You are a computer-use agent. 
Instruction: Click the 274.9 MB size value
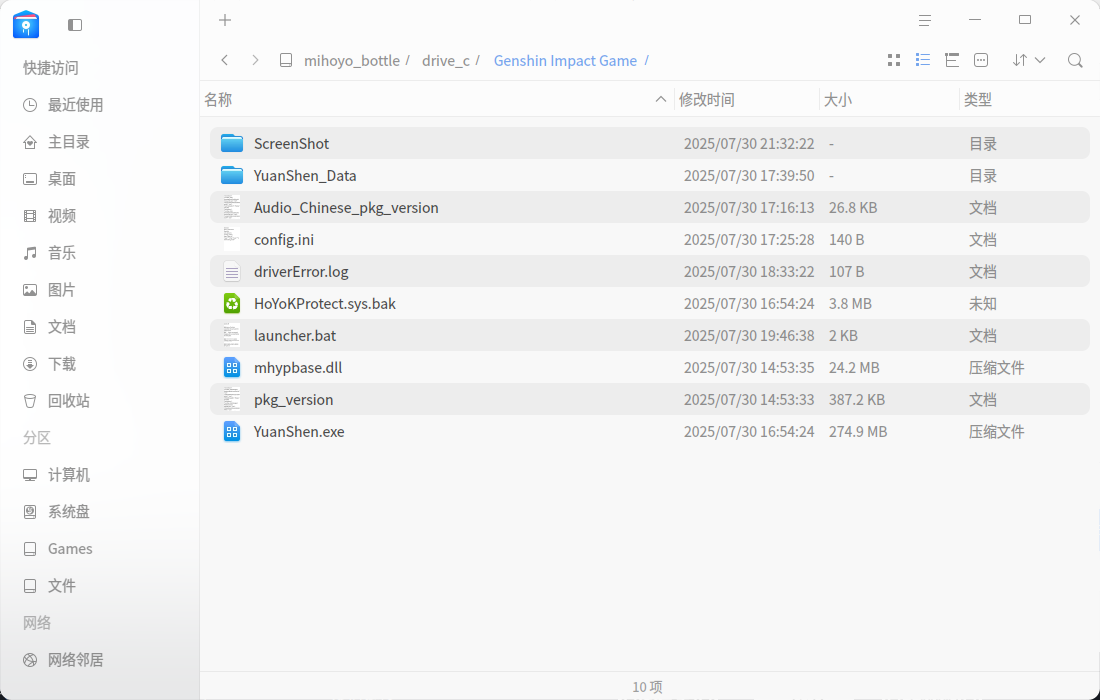[x=858, y=432]
